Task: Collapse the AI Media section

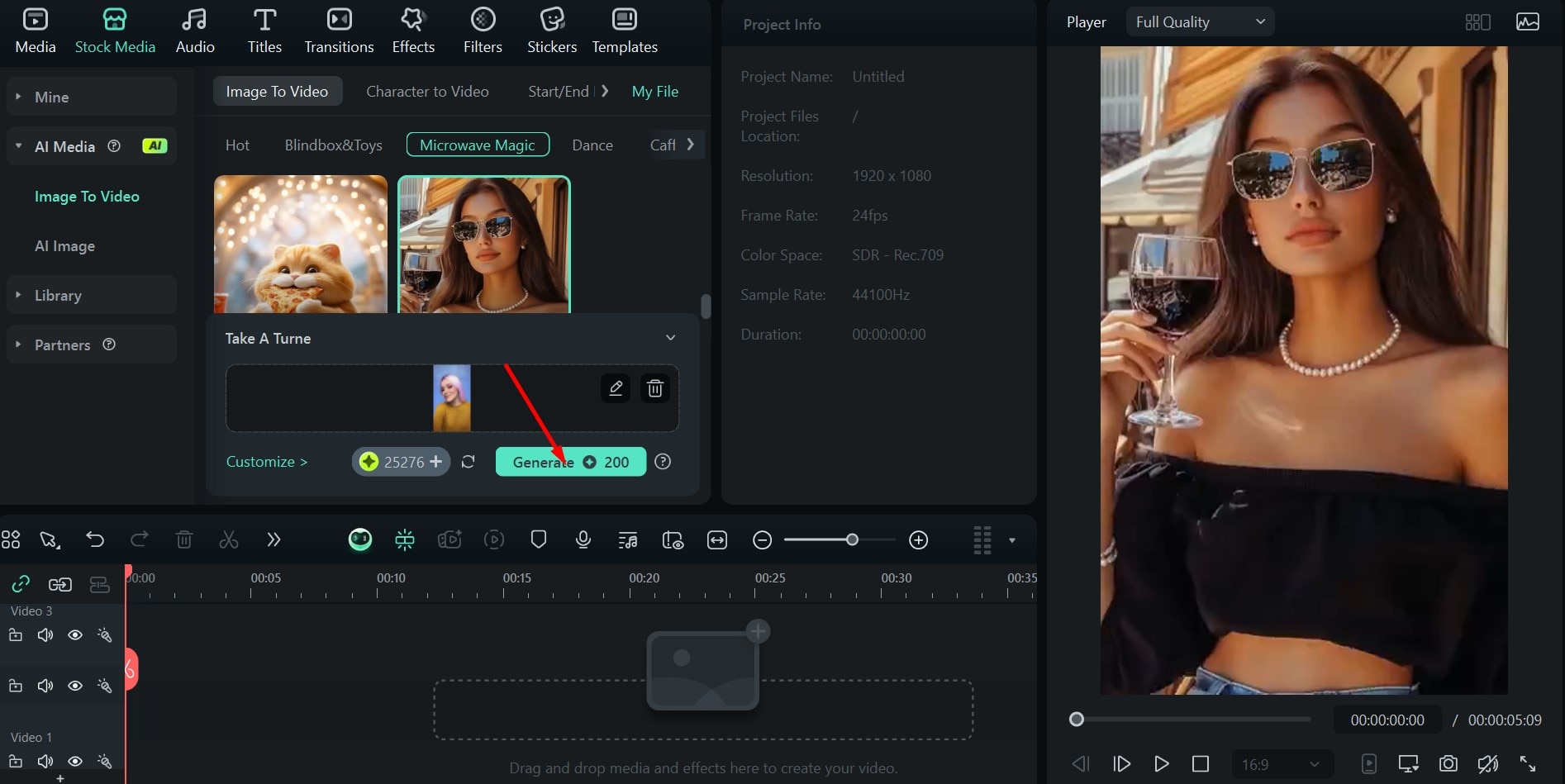Action: [x=18, y=146]
